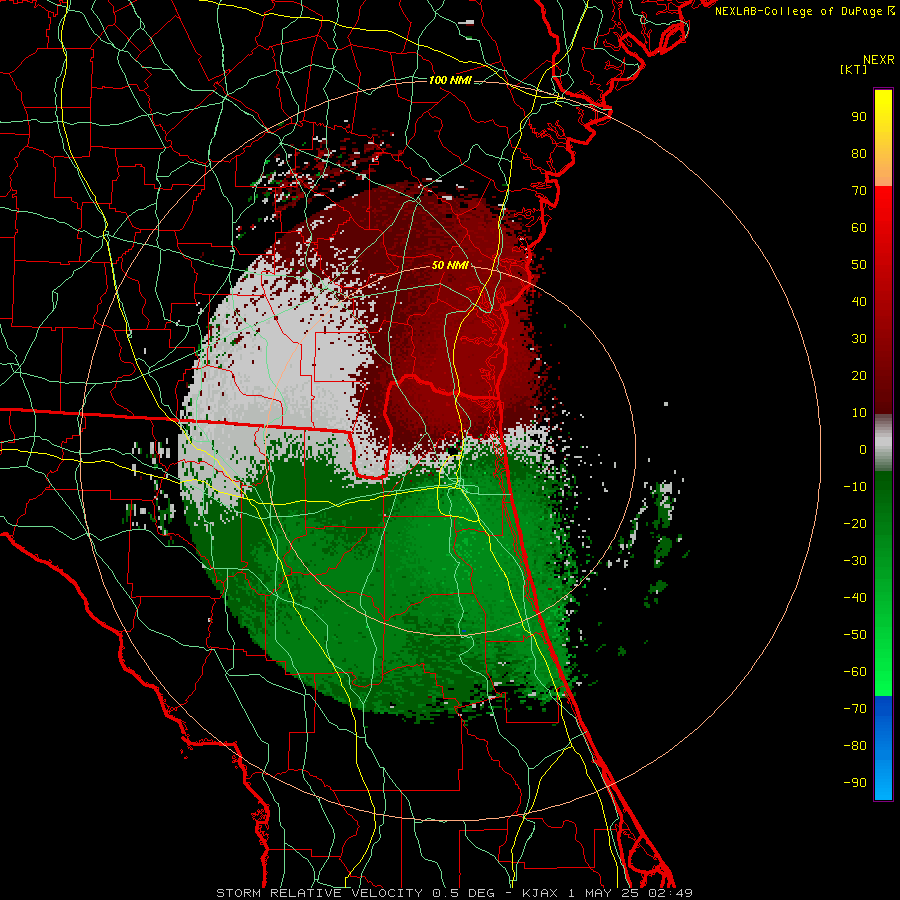This screenshot has height=900, width=900.
Task: Click the 1 MAY 25 date text
Action: click(x=603, y=893)
